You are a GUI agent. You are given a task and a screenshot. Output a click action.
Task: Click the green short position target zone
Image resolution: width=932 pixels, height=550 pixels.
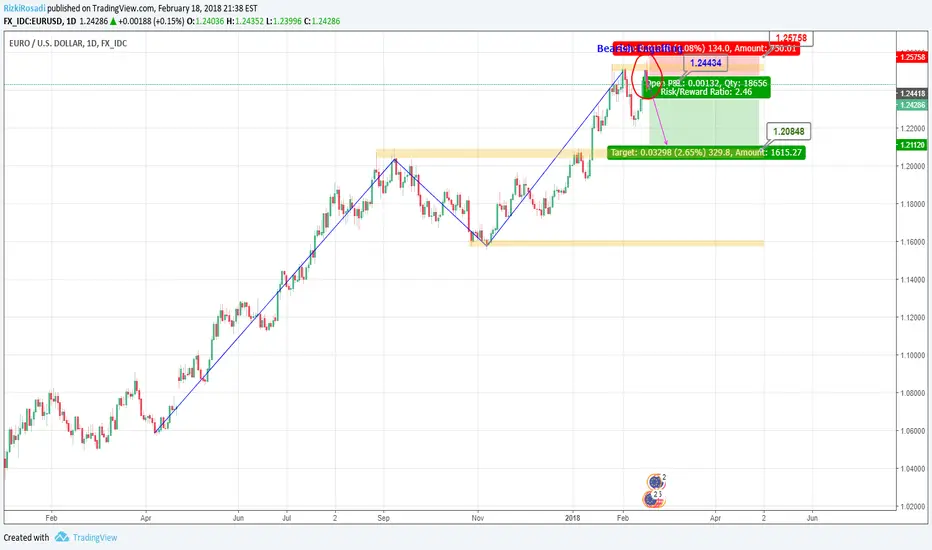click(x=705, y=121)
